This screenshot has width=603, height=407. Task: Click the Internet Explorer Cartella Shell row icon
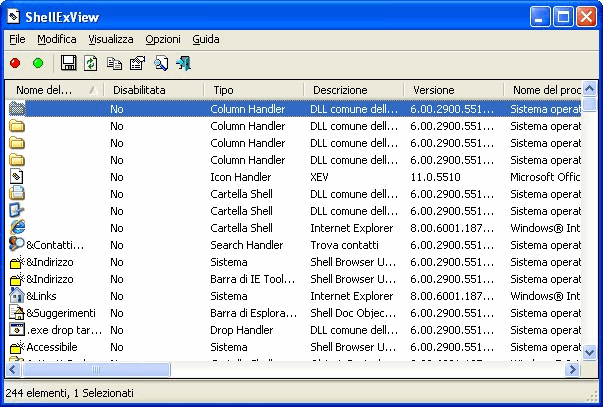tap(17, 228)
